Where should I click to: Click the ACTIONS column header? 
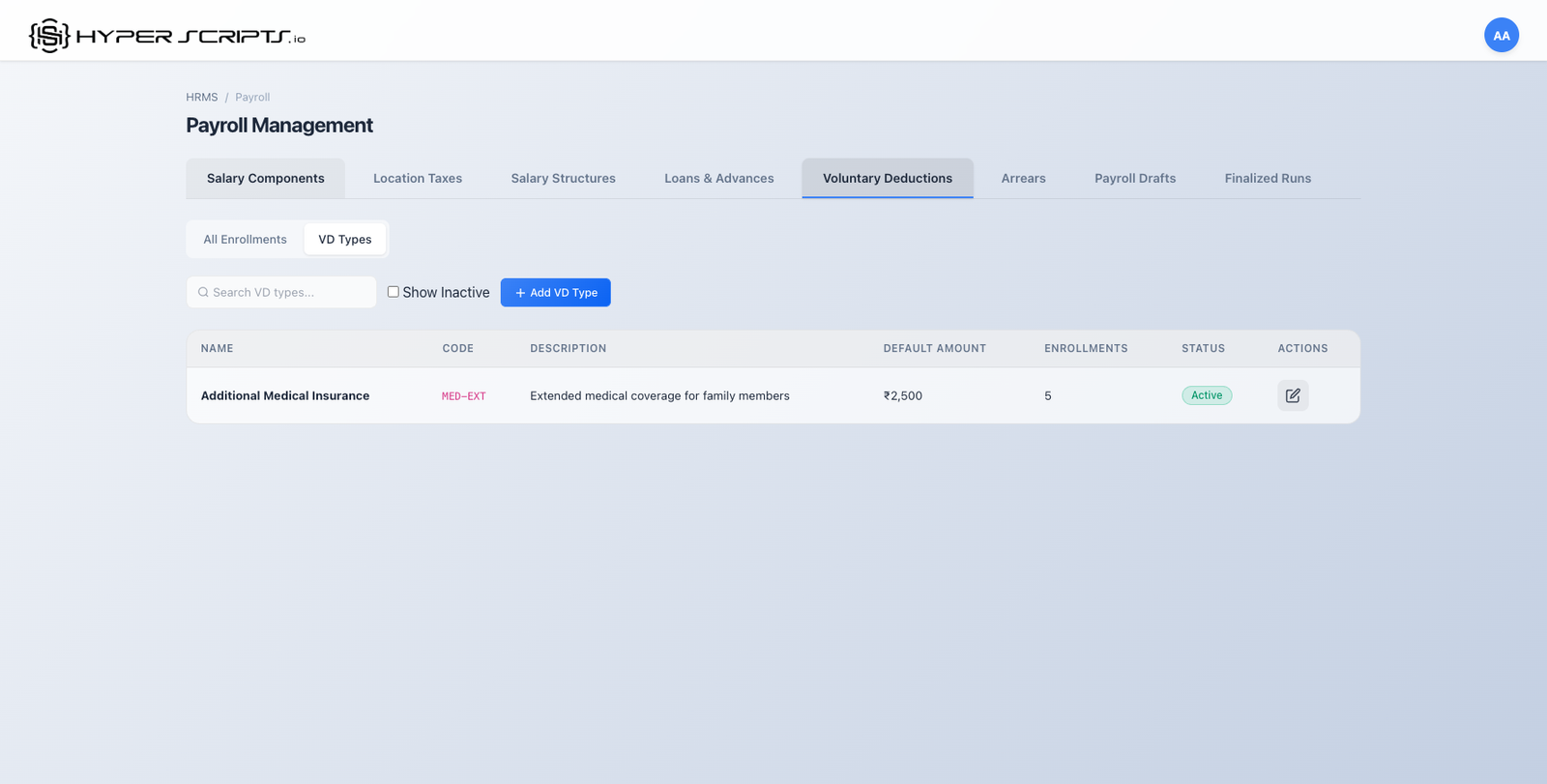(x=1302, y=348)
